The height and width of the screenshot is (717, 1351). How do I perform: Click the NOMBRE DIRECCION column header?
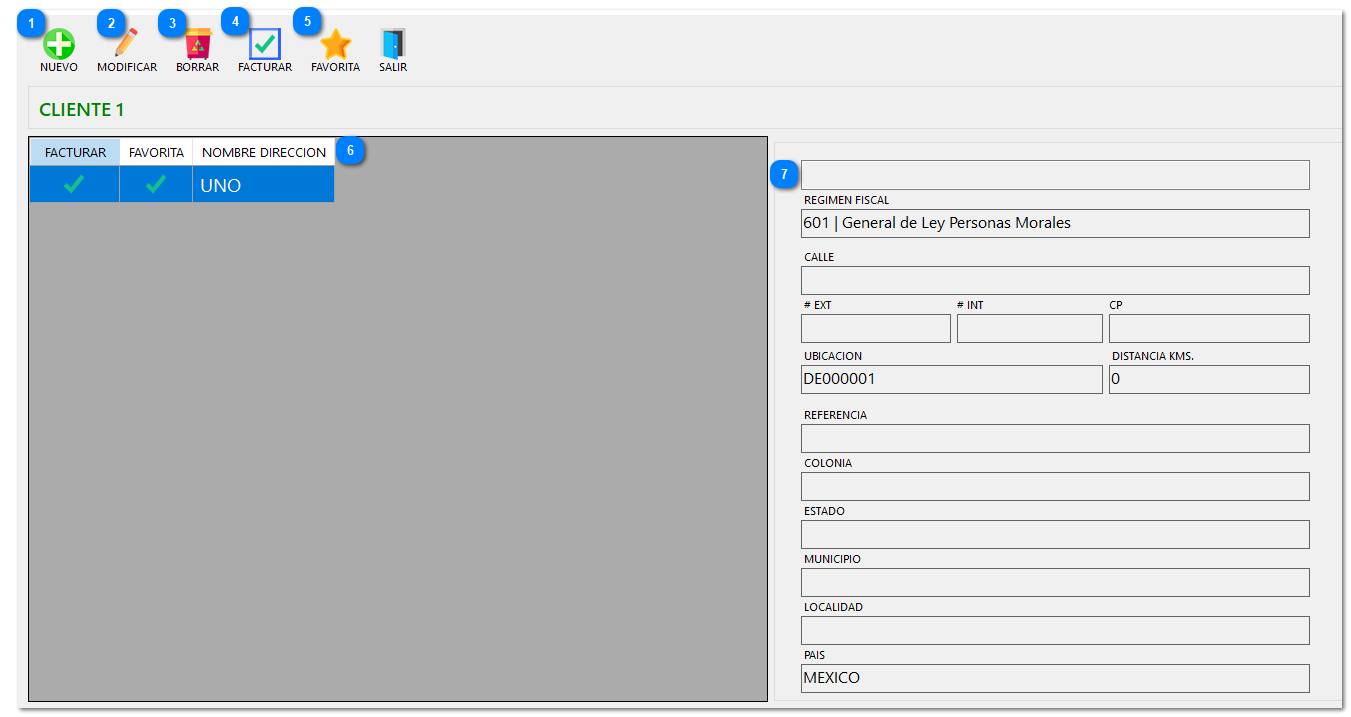click(x=263, y=152)
